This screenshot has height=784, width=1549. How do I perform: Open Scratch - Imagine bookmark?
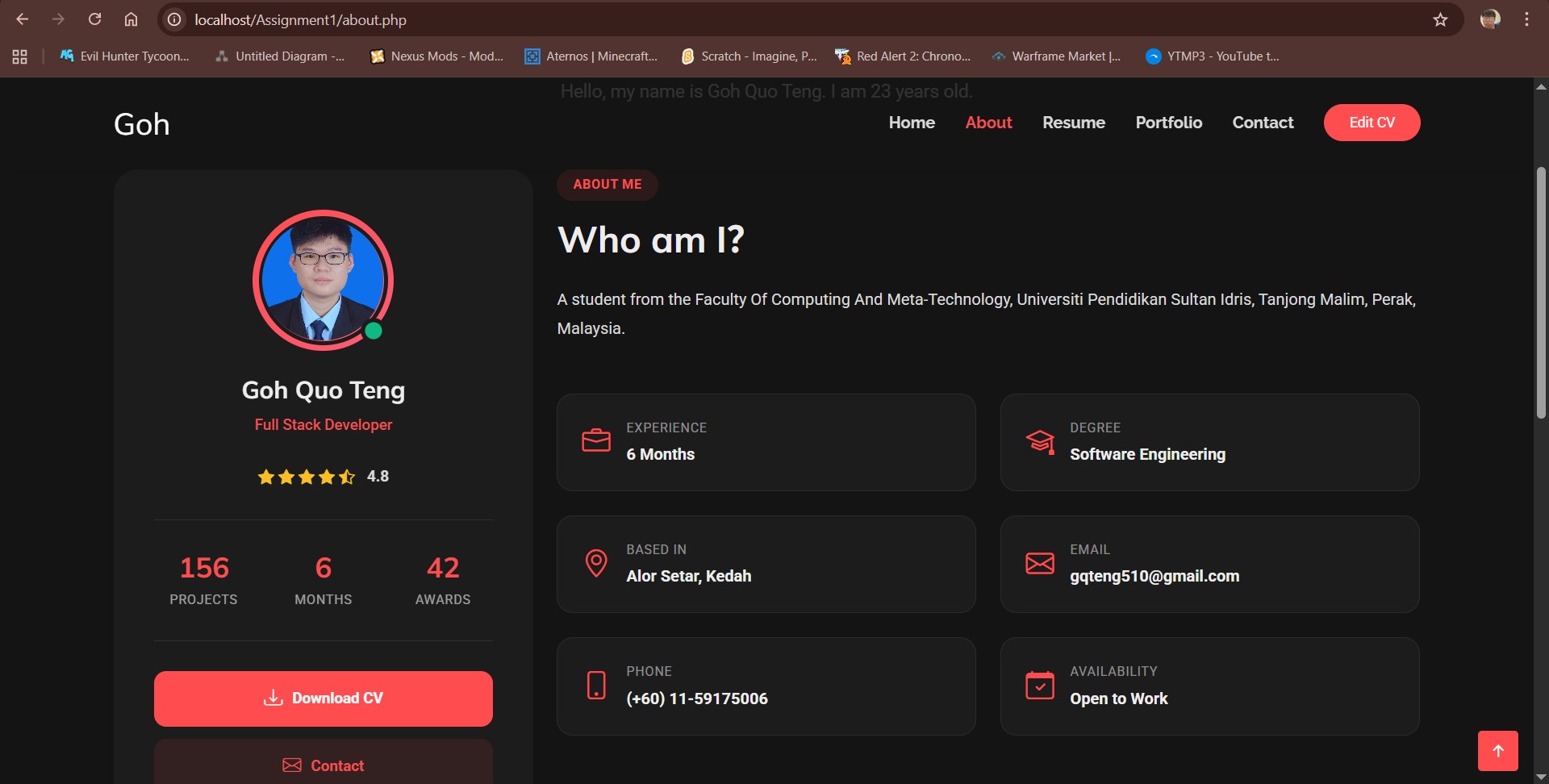click(749, 56)
